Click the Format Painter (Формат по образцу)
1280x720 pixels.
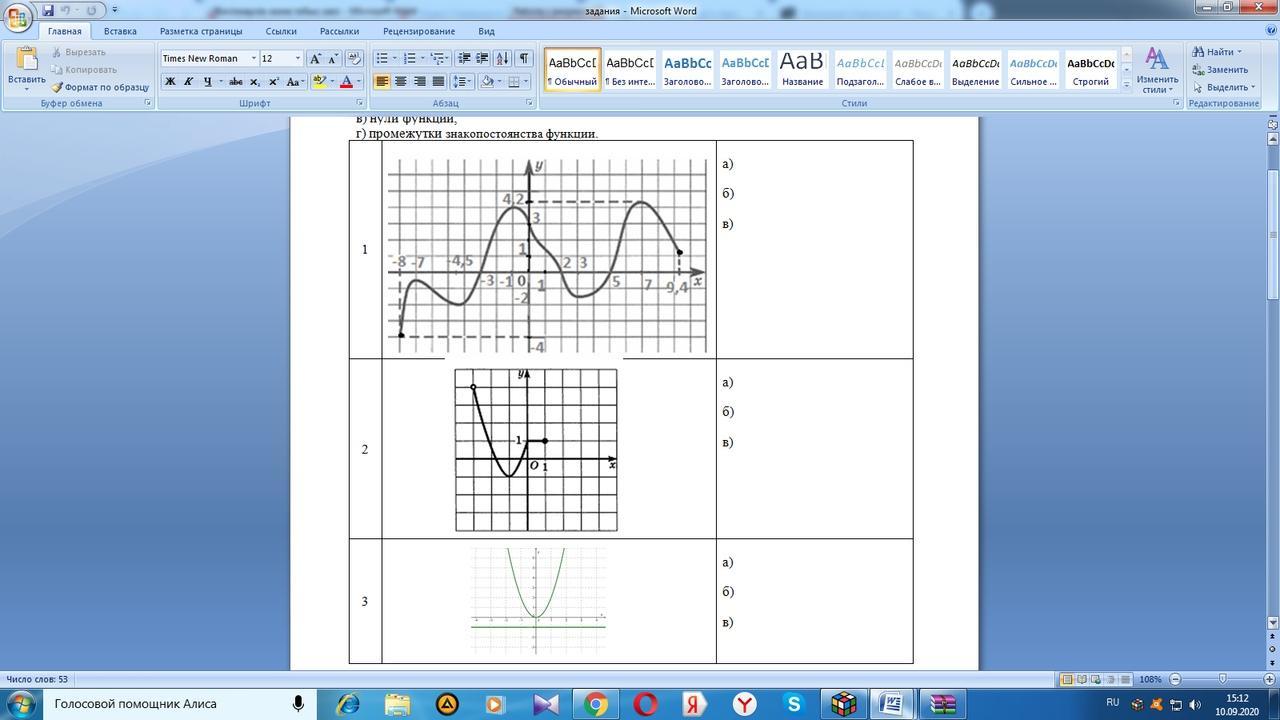101,87
